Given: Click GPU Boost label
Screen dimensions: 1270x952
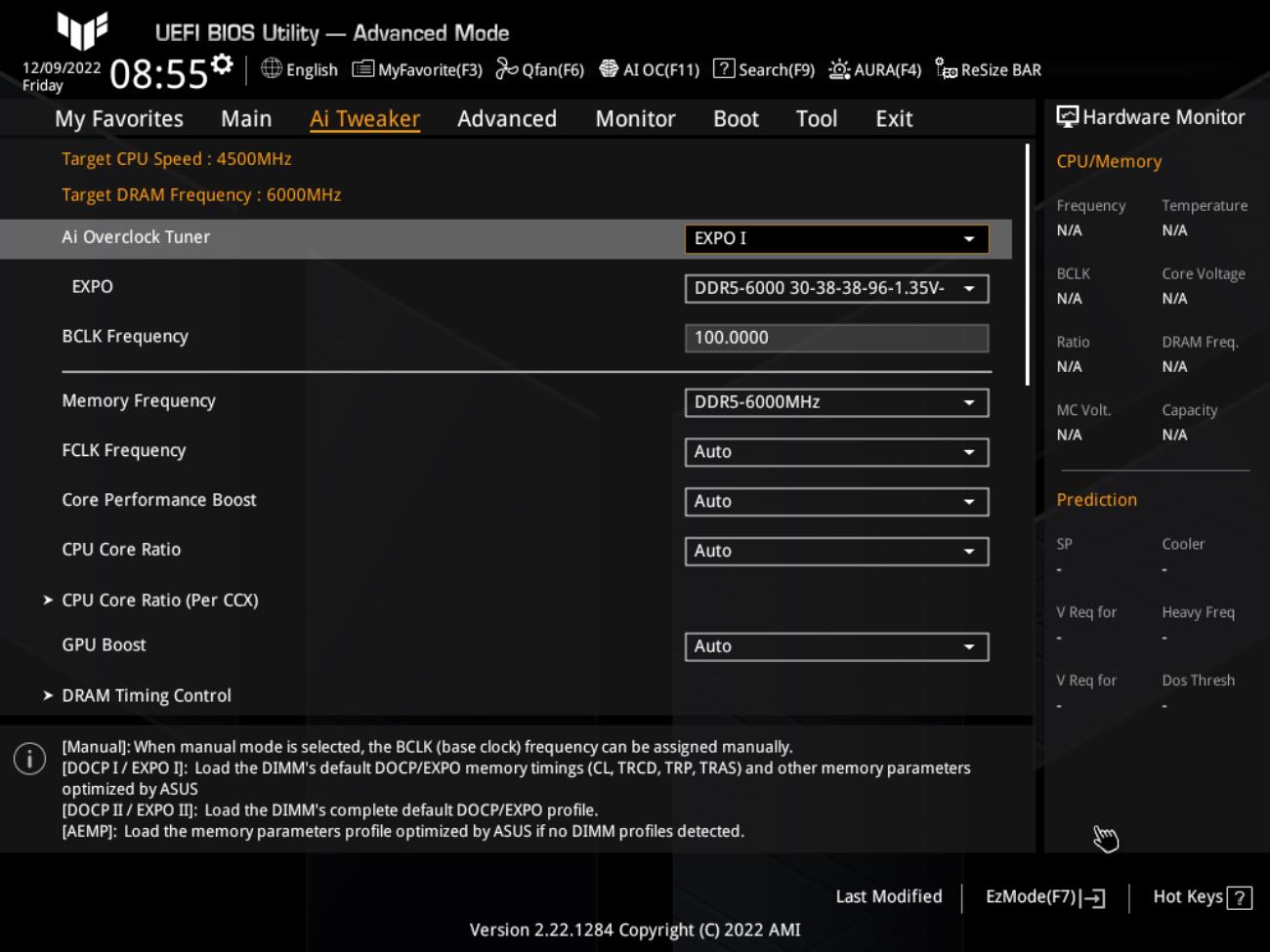Looking at the screenshot, I should point(104,645).
